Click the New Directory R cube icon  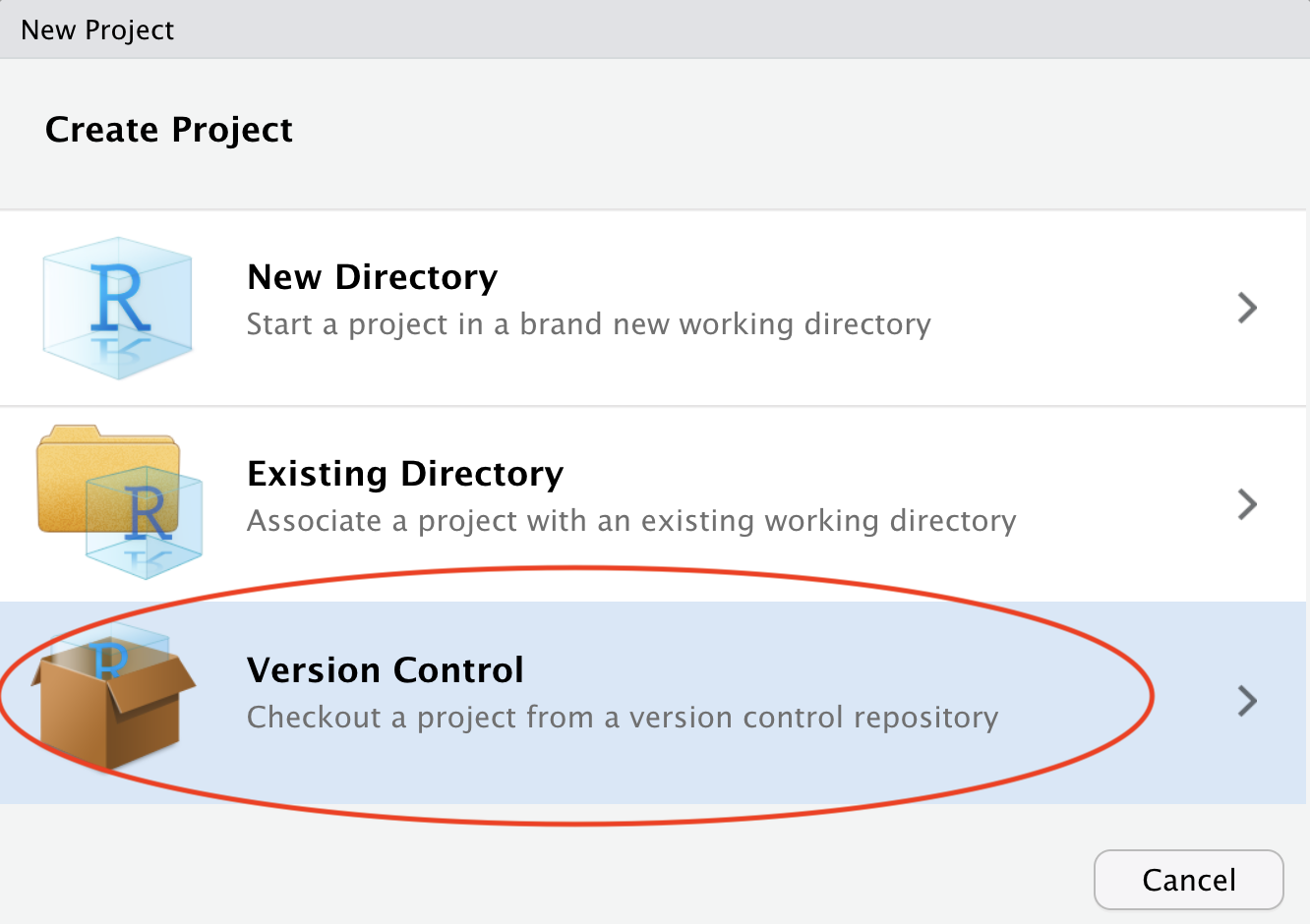117,308
